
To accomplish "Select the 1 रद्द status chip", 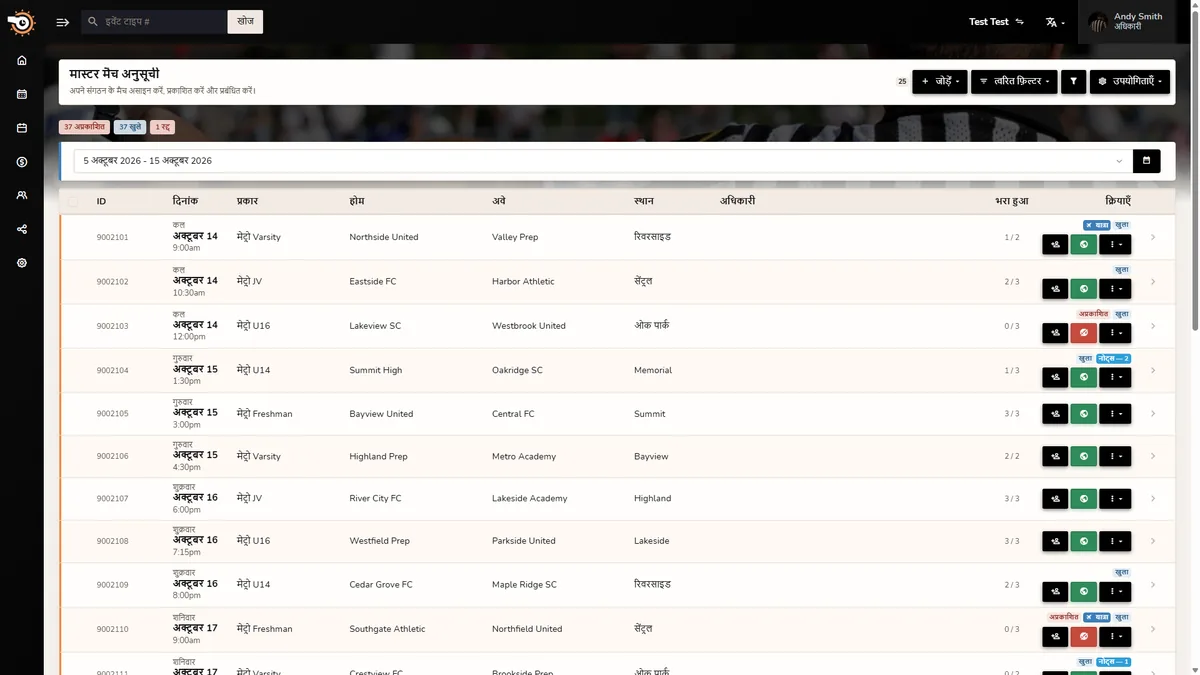I will [x=163, y=127].
